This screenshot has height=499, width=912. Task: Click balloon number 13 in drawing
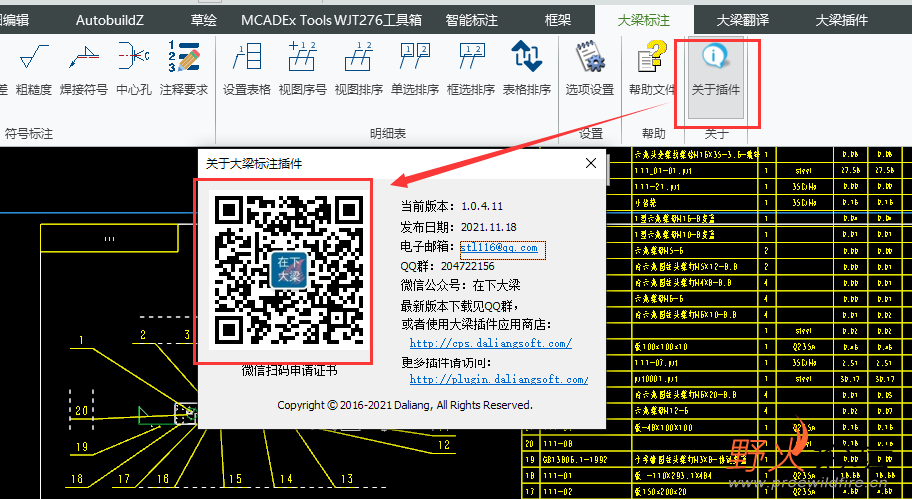point(347,479)
